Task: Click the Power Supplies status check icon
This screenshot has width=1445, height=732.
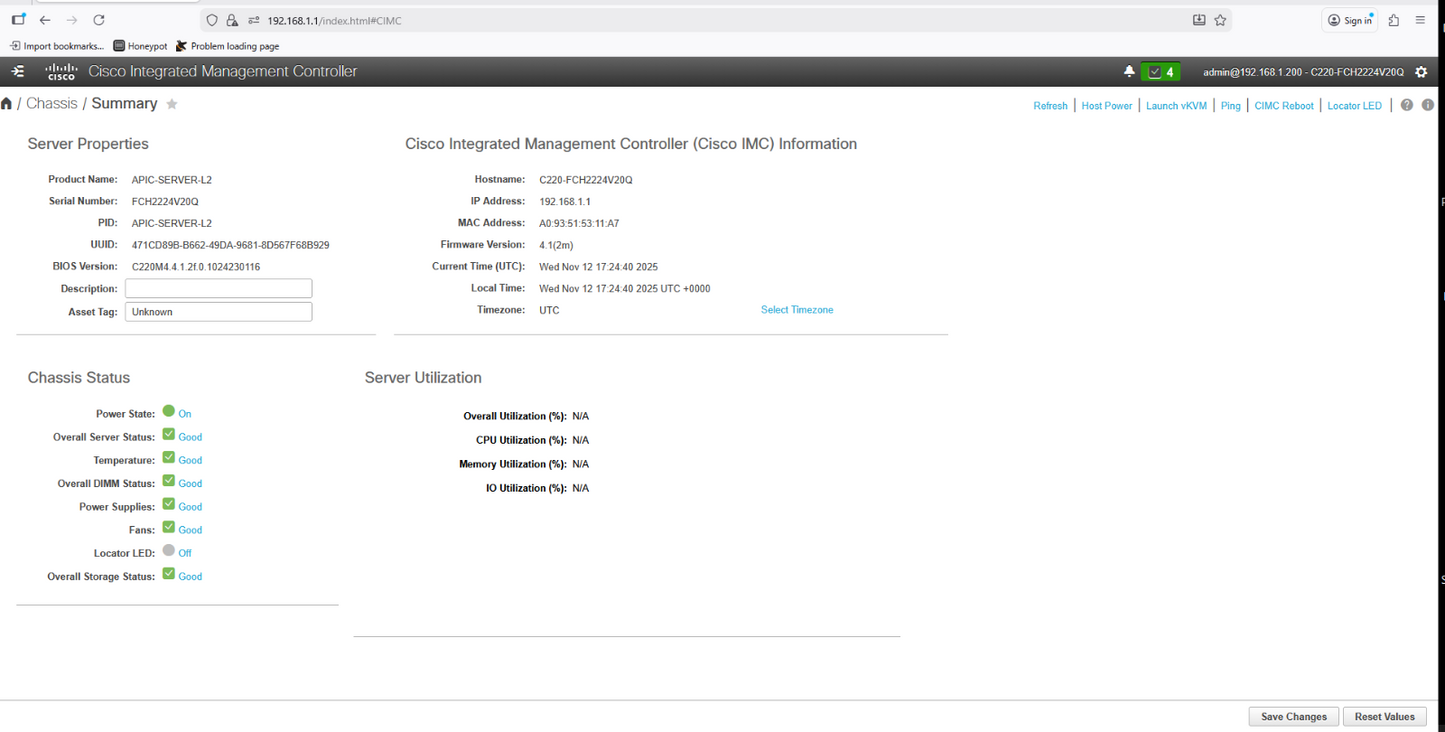Action: coord(169,505)
